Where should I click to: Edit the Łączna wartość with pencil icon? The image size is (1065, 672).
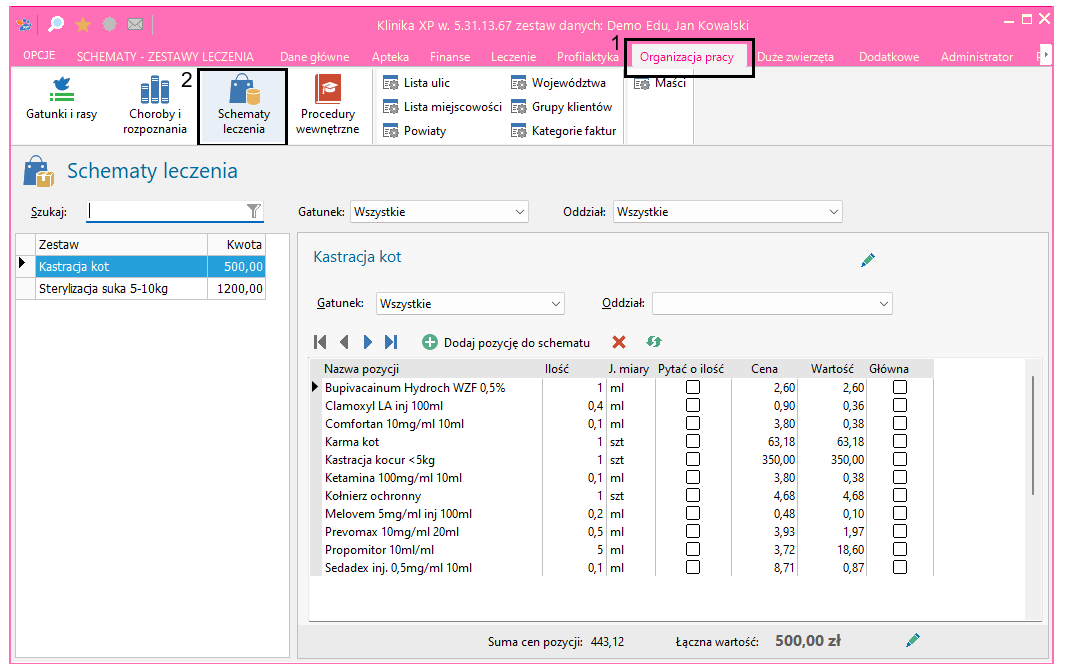pyautogui.click(x=913, y=640)
